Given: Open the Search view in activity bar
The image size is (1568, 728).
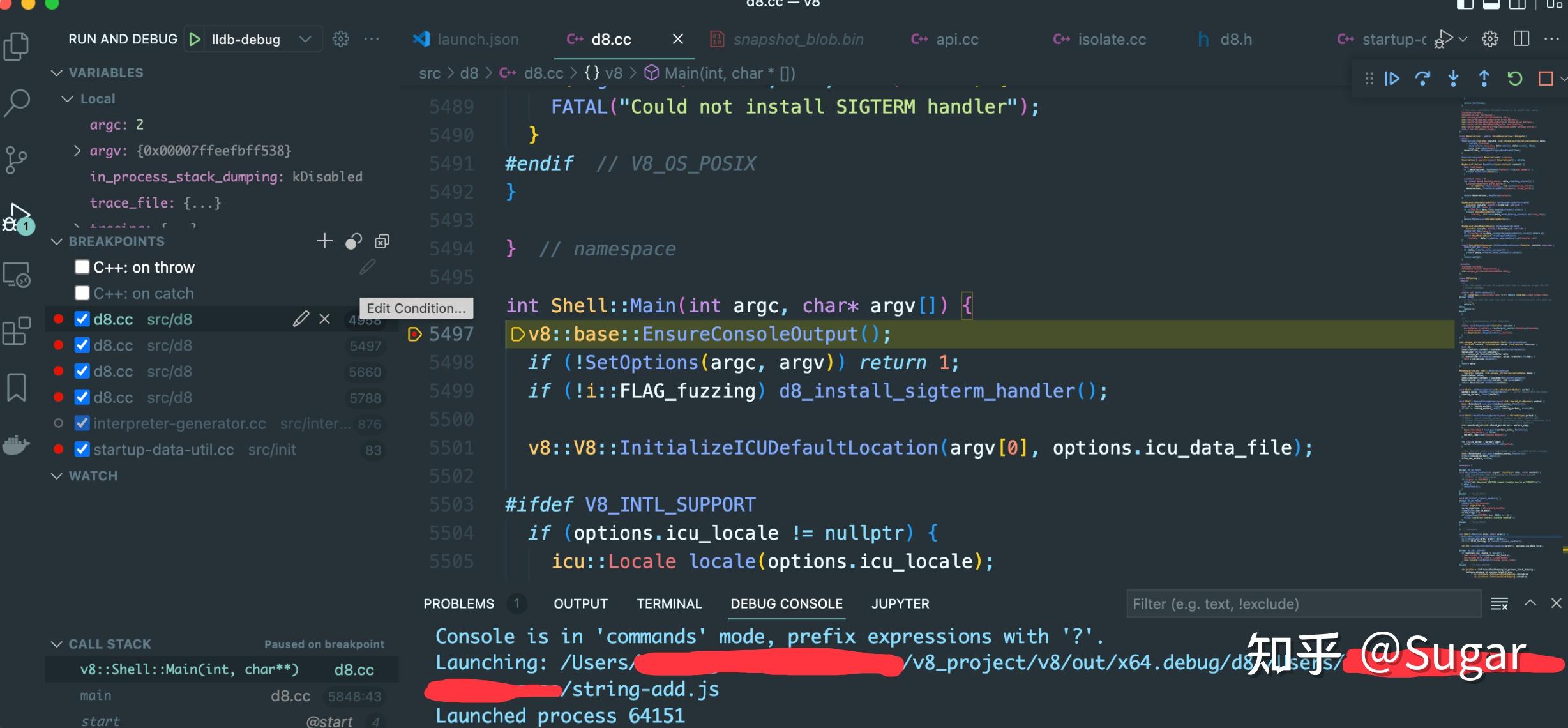Looking at the screenshot, I should pos(17,102).
